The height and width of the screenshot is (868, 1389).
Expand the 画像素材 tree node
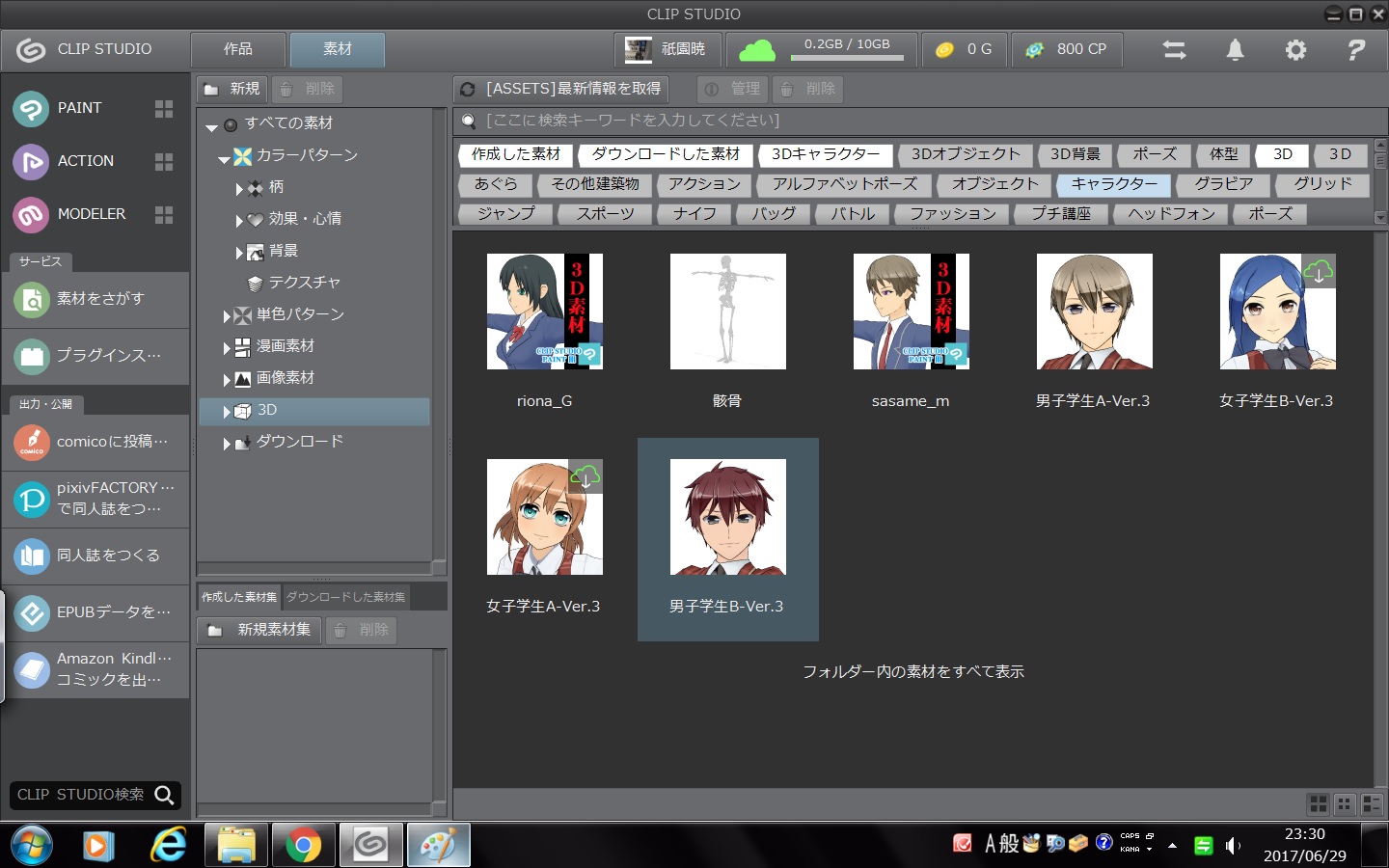227,380
